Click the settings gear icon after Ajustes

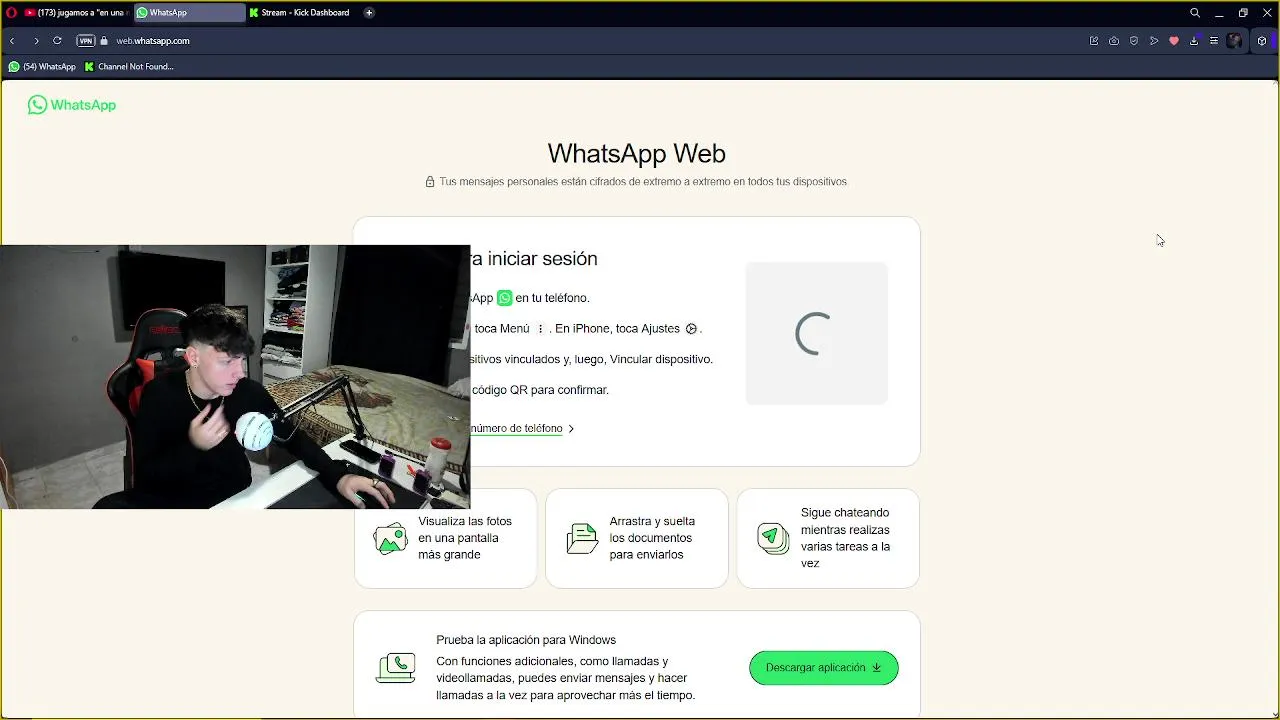tap(691, 329)
